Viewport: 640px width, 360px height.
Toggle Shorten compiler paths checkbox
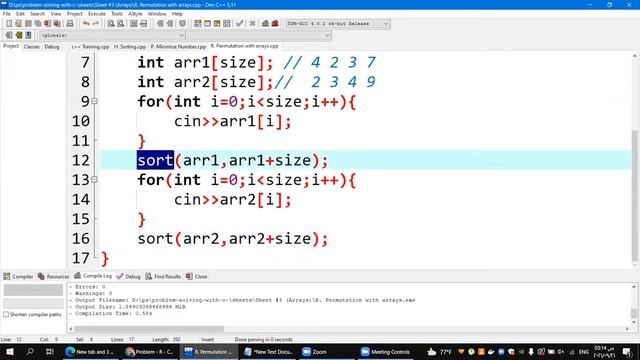tap(6, 315)
